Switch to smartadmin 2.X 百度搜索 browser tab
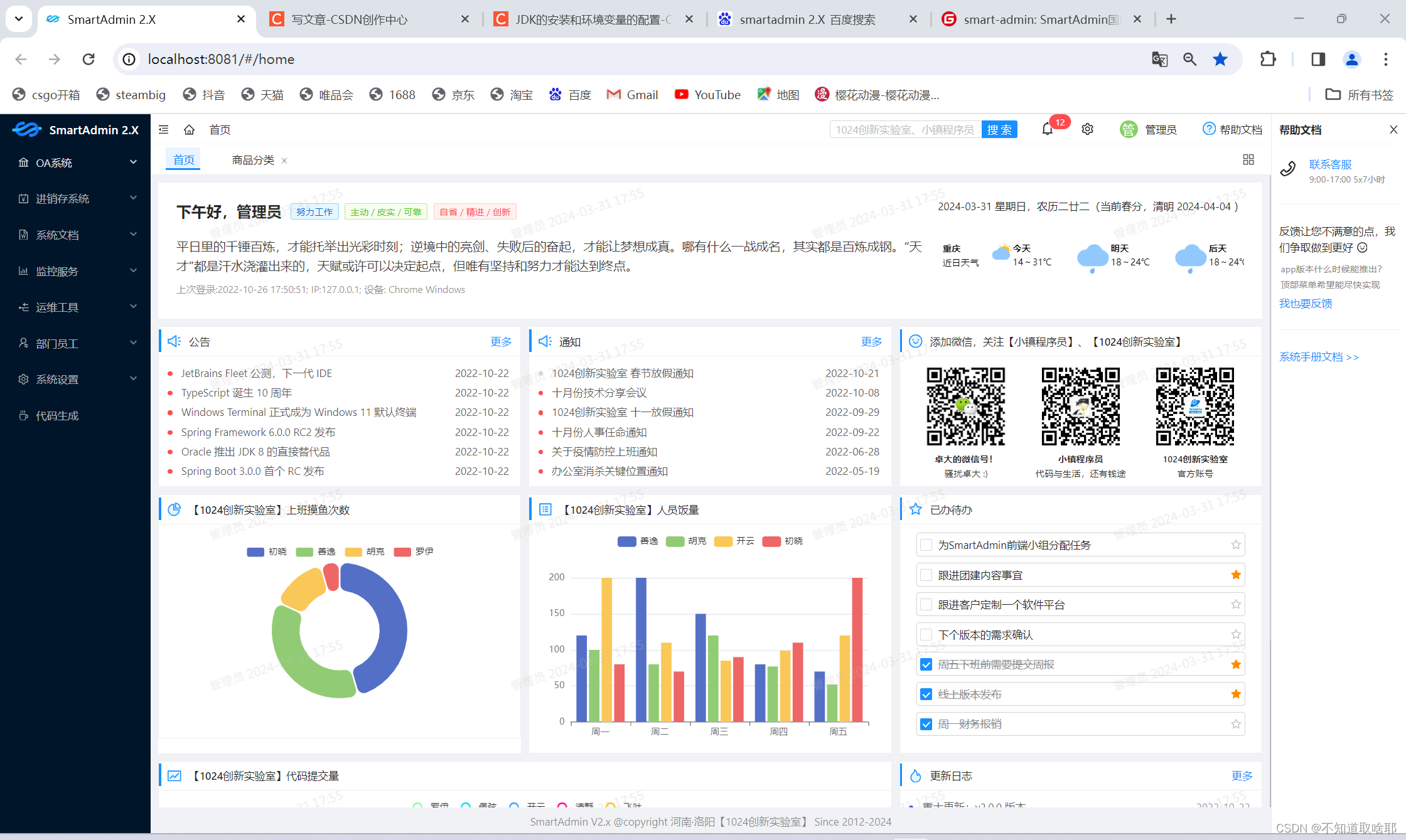1406x840 pixels. (x=816, y=19)
